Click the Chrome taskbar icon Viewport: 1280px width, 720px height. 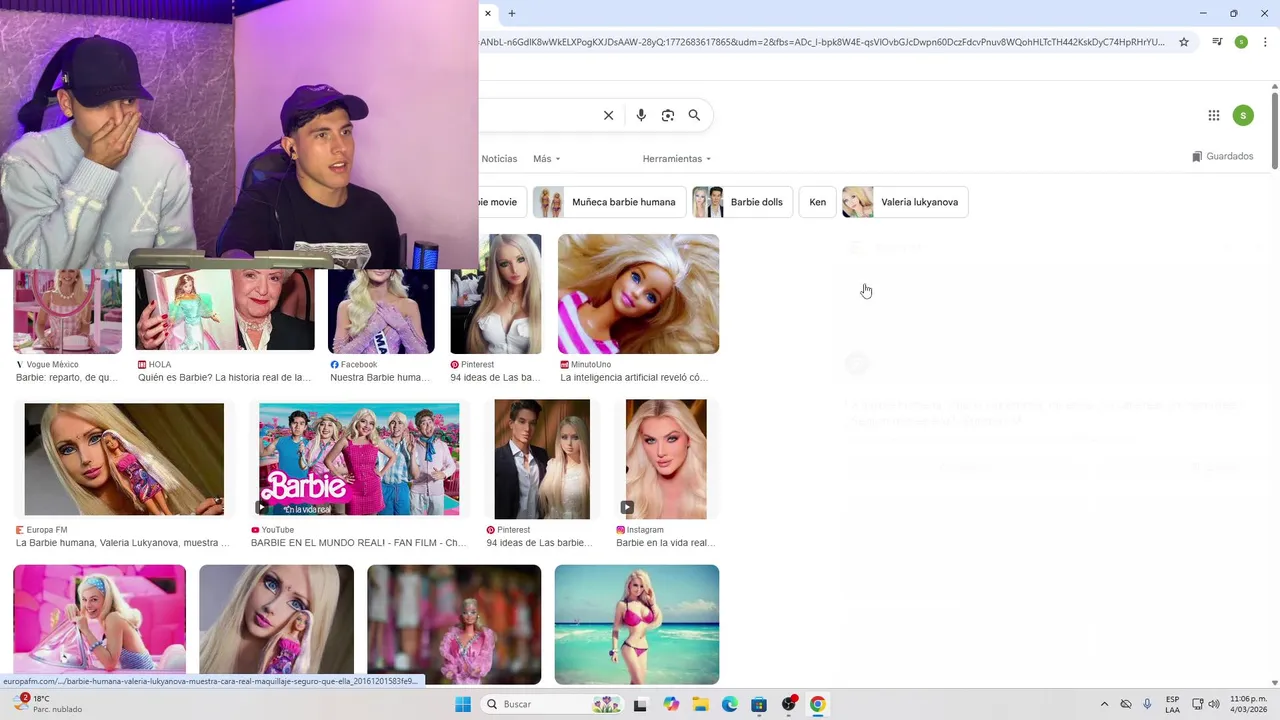818,704
